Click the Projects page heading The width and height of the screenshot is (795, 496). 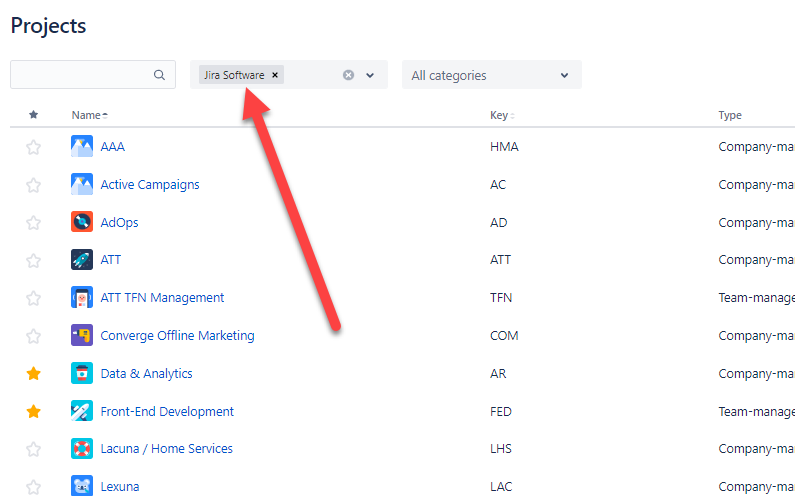[x=49, y=26]
